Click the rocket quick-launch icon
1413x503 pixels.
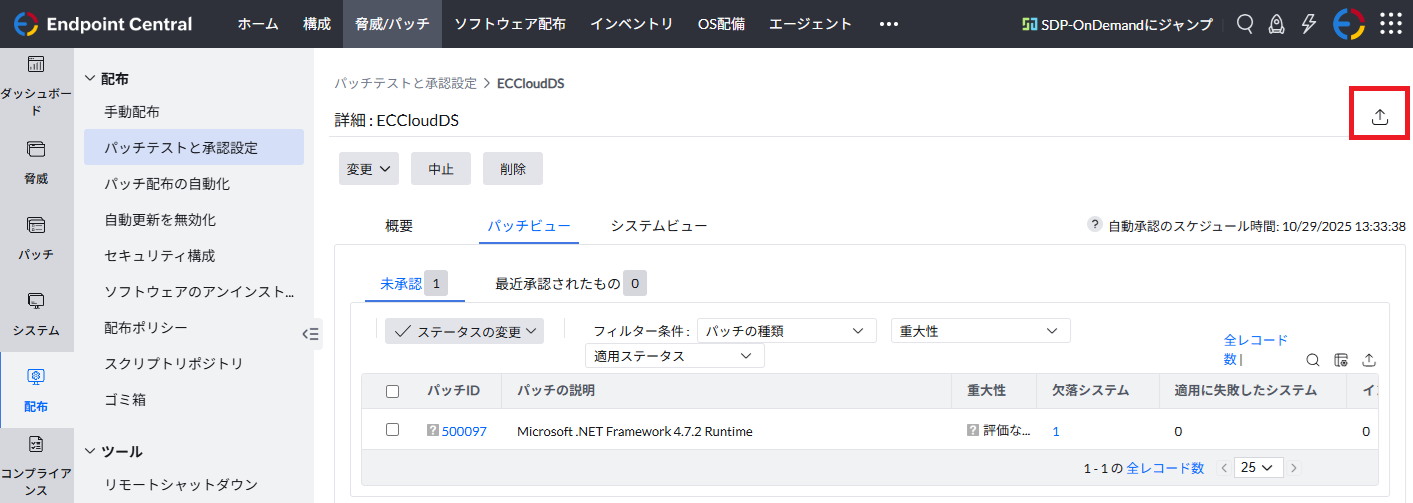click(1276, 24)
